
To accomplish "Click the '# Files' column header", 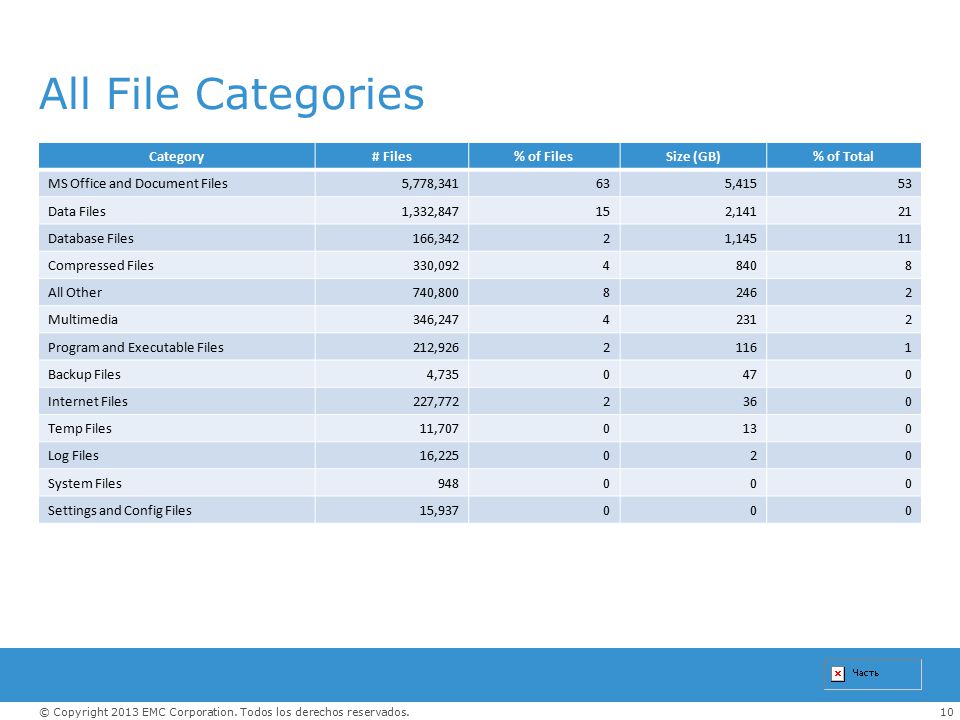I will point(392,156).
